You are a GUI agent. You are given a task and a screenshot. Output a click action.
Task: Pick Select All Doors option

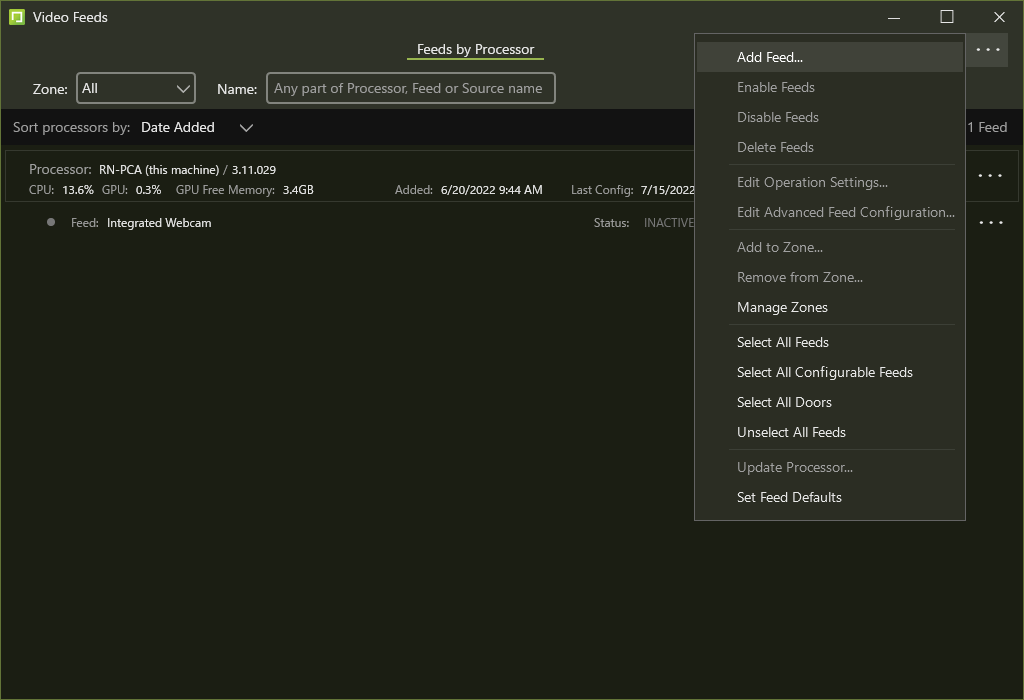784,402
